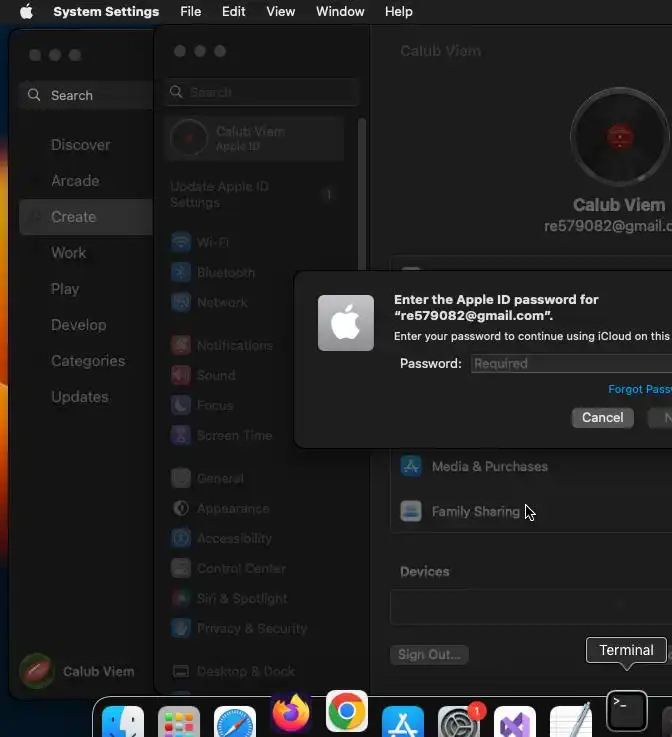Click Calub Viem account avatar in App Store
Screen dimensions: 672x737
coord(36,671)
